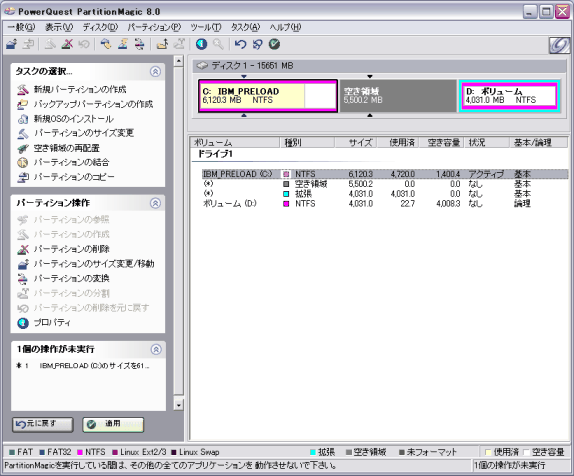Click the Convert partition toolbar icon
The height and width of the screenshot is (476, 574).
tap(139, 44)
